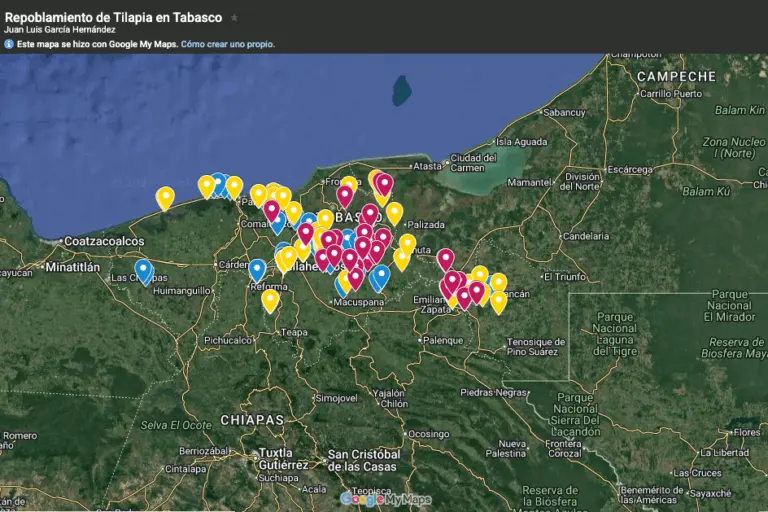The width and height of the screenshot is (768, 512).
Task: Click author name Juan Luis García Hernández
Action: point(60,30)
